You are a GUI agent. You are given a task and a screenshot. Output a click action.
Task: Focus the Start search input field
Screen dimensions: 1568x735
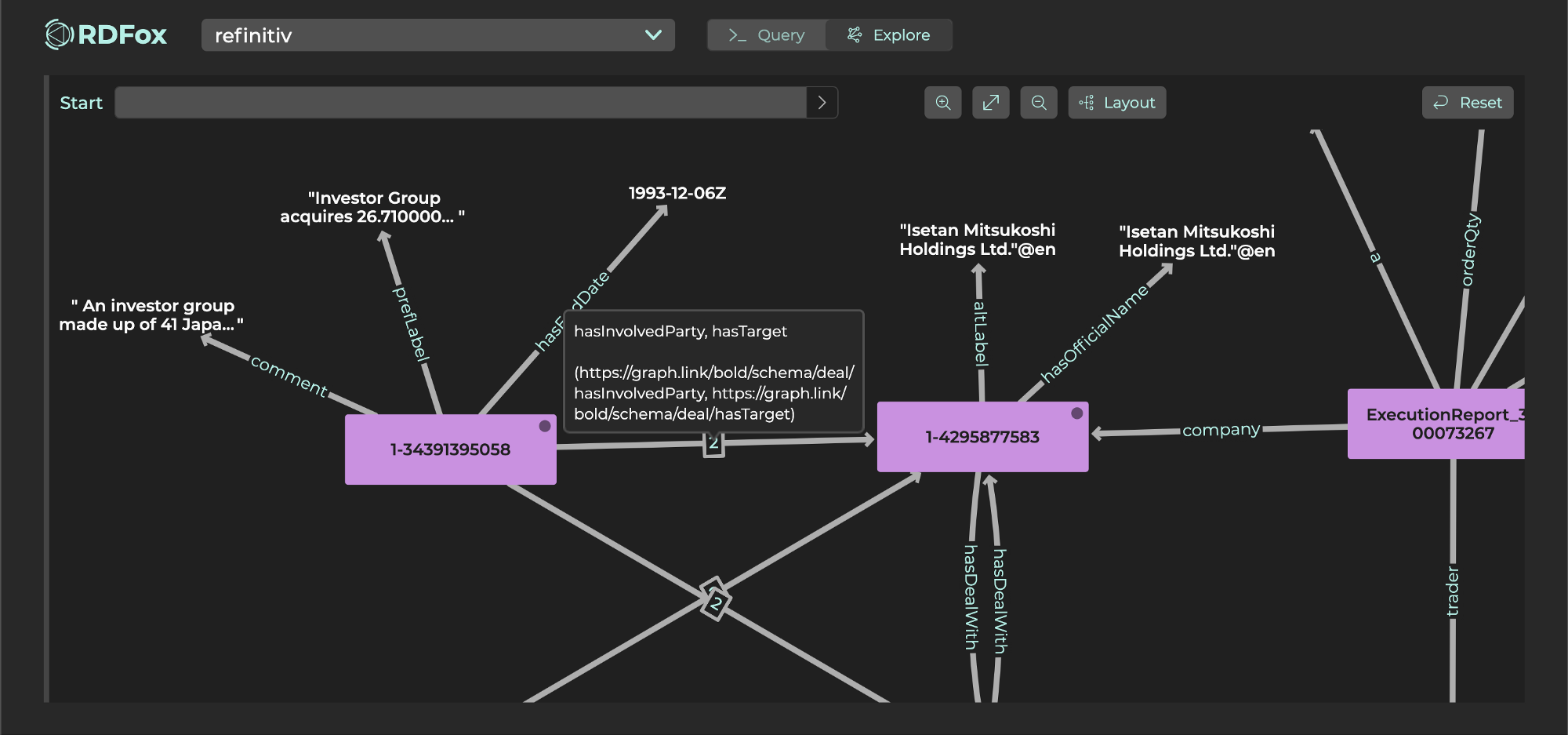coord(461,103)
